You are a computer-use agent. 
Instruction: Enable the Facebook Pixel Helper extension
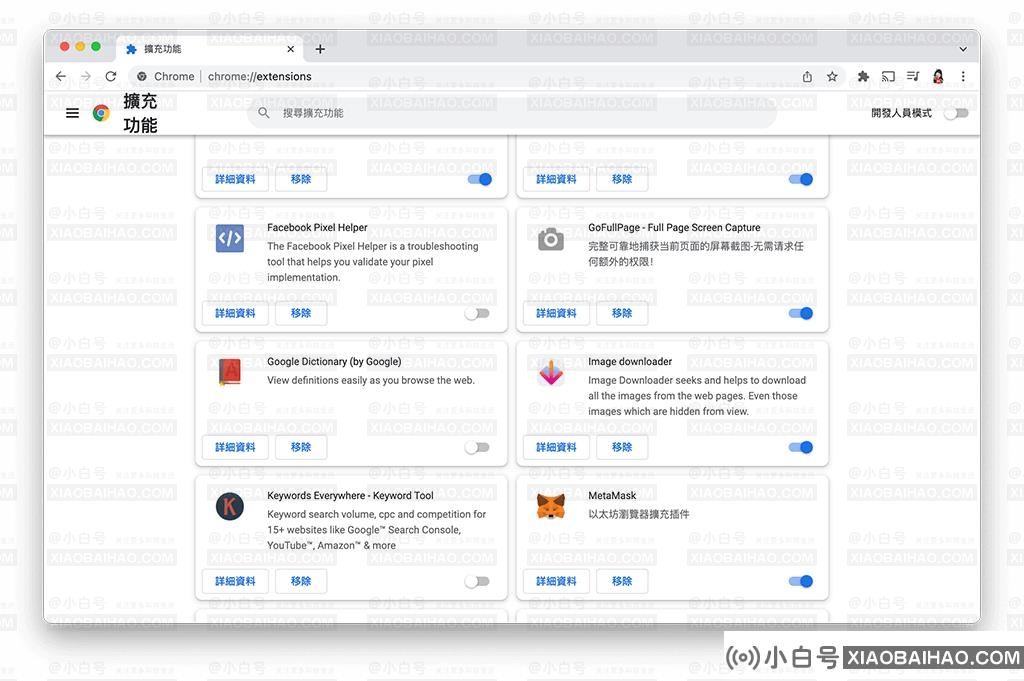click(477, 313)
